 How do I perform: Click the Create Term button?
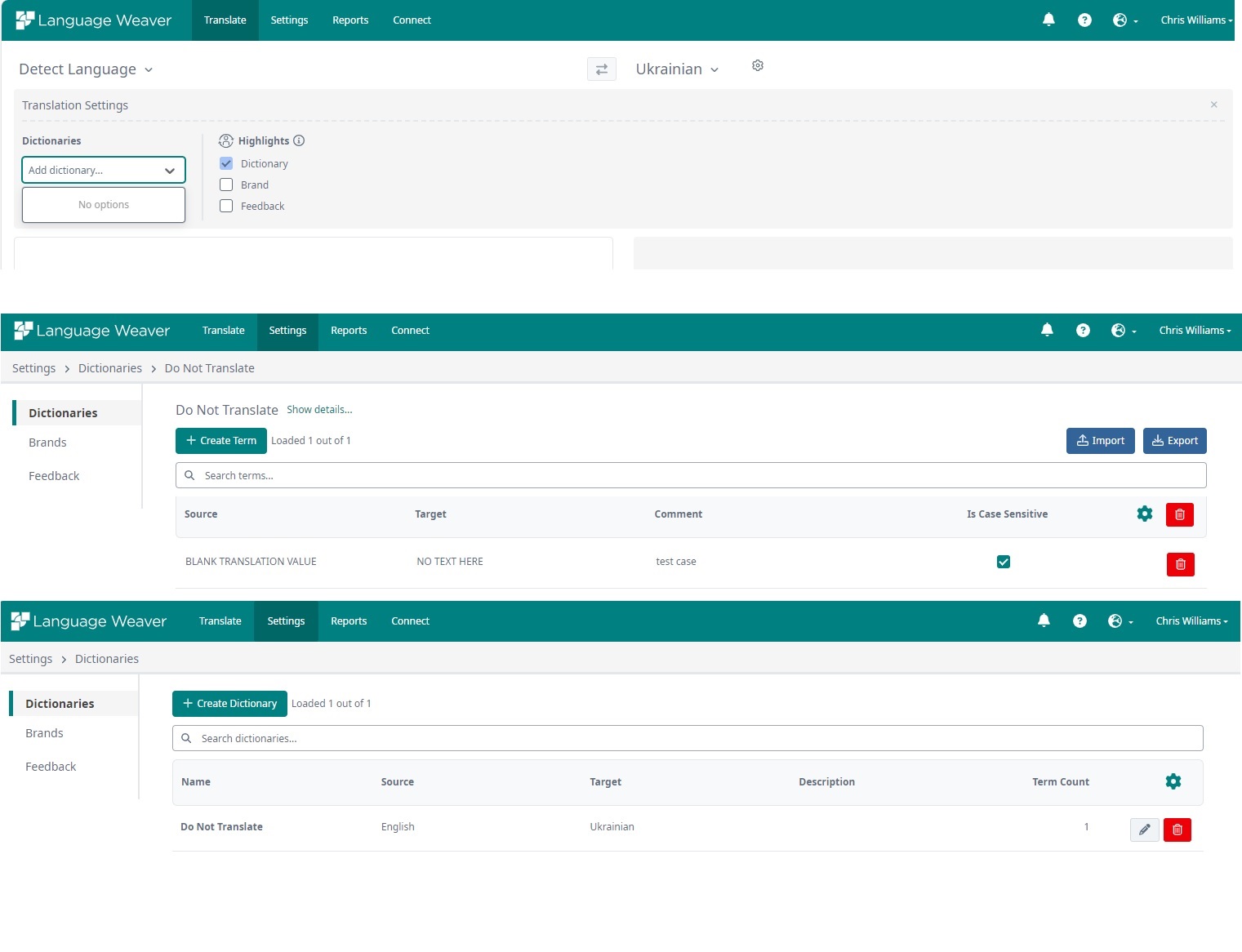pyautogui.click(x=220, y=440)
